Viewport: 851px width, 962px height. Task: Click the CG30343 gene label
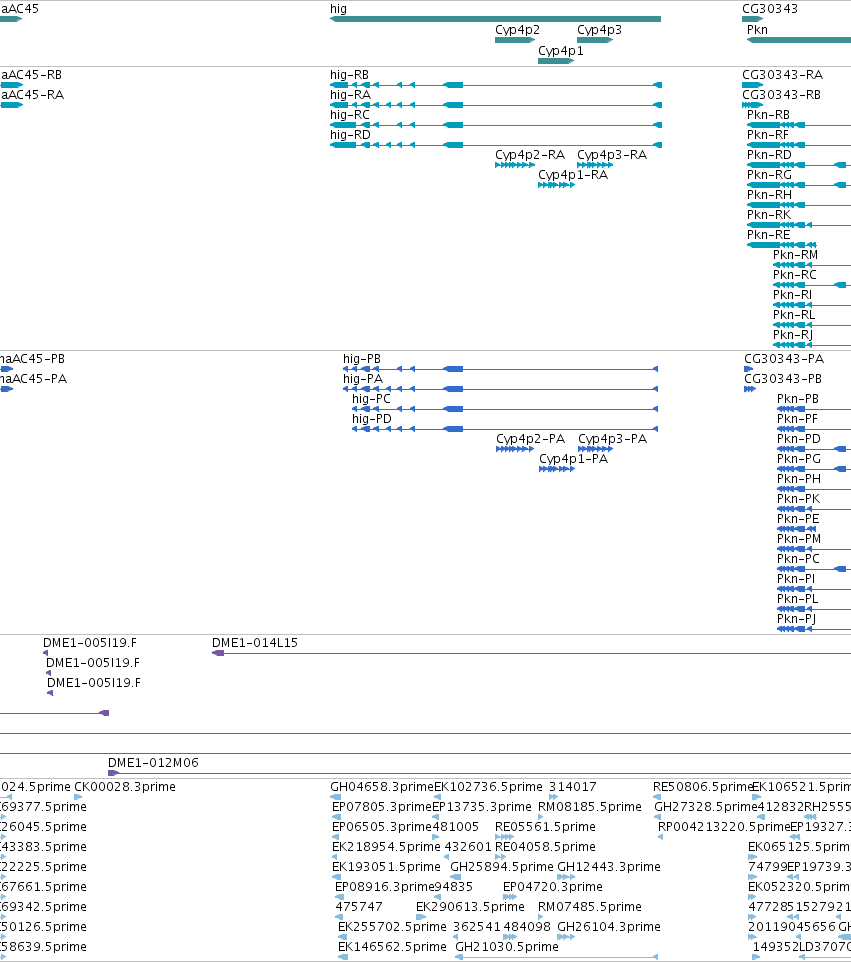point(770,9)
